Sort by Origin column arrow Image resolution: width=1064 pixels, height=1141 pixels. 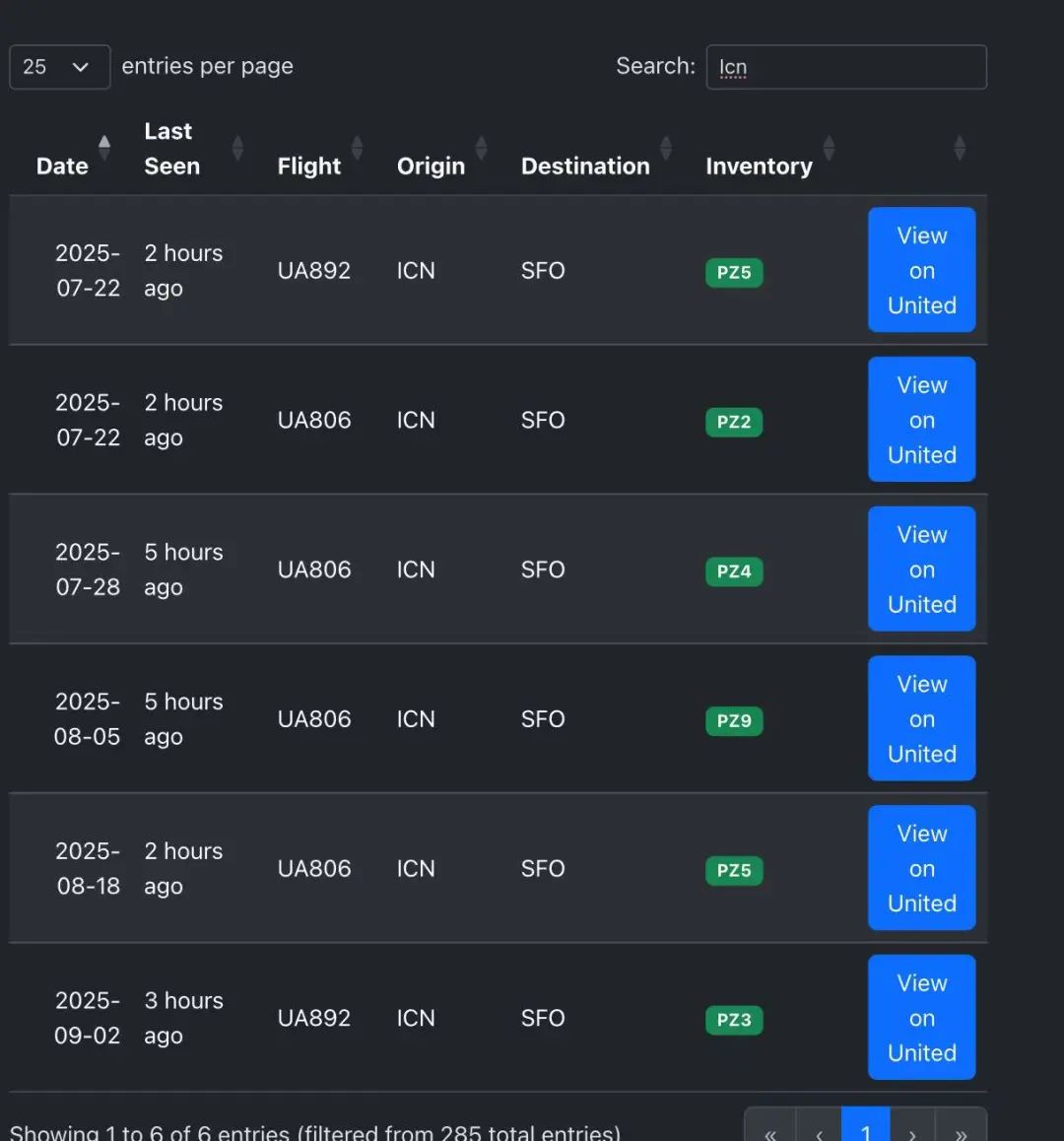point(481,148)
